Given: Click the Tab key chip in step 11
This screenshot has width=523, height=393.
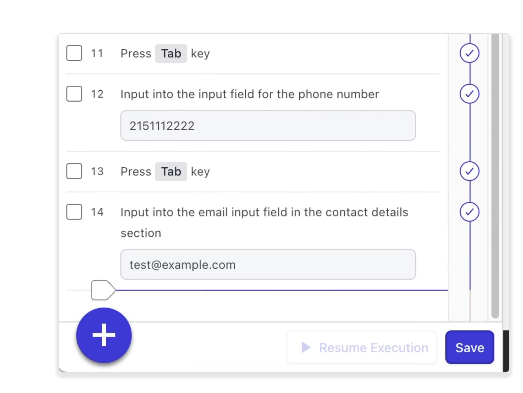Looking at the screenshot, I should point(171,53).
